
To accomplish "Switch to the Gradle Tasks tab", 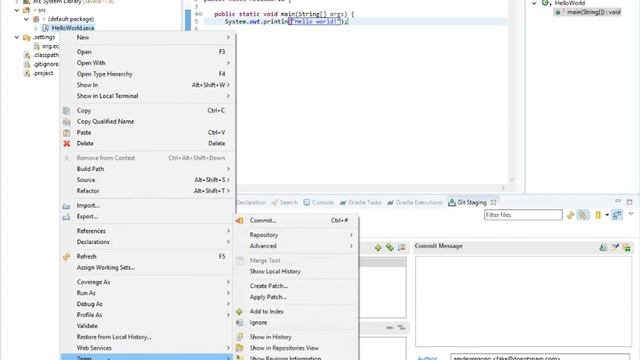I will pos(360,202).
